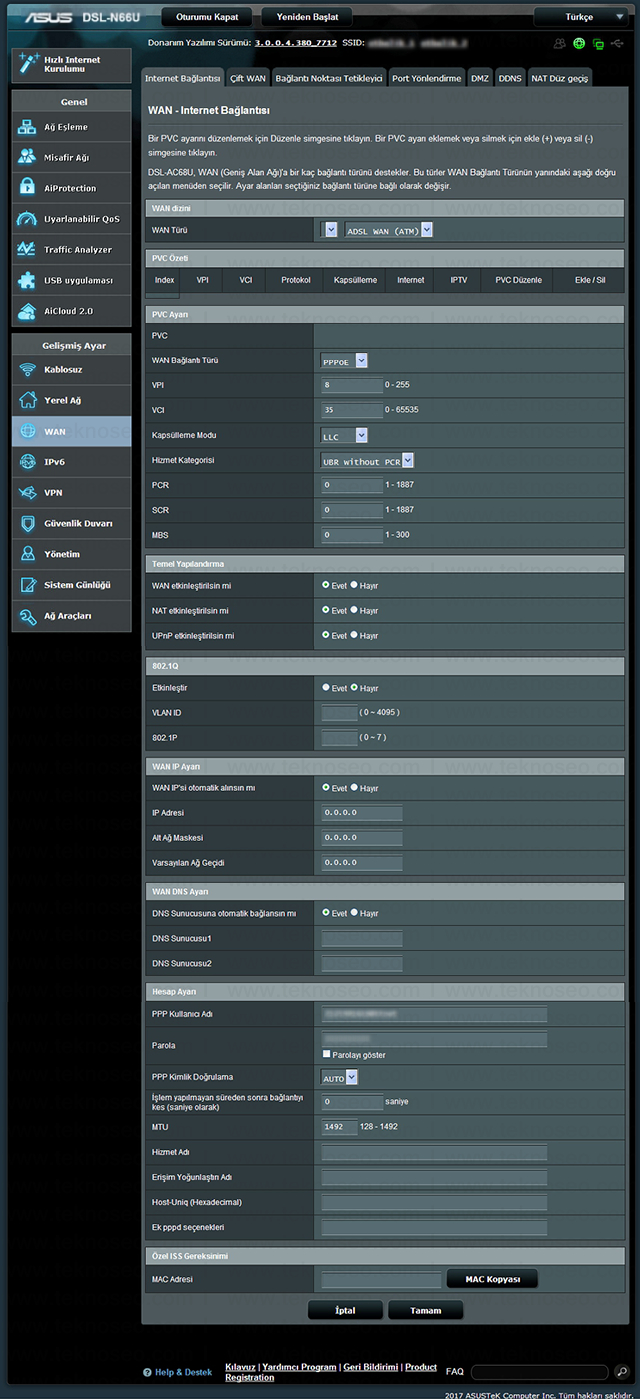
Task: Open Kılavuz footer link
Action: click(x=240, y=1367)
